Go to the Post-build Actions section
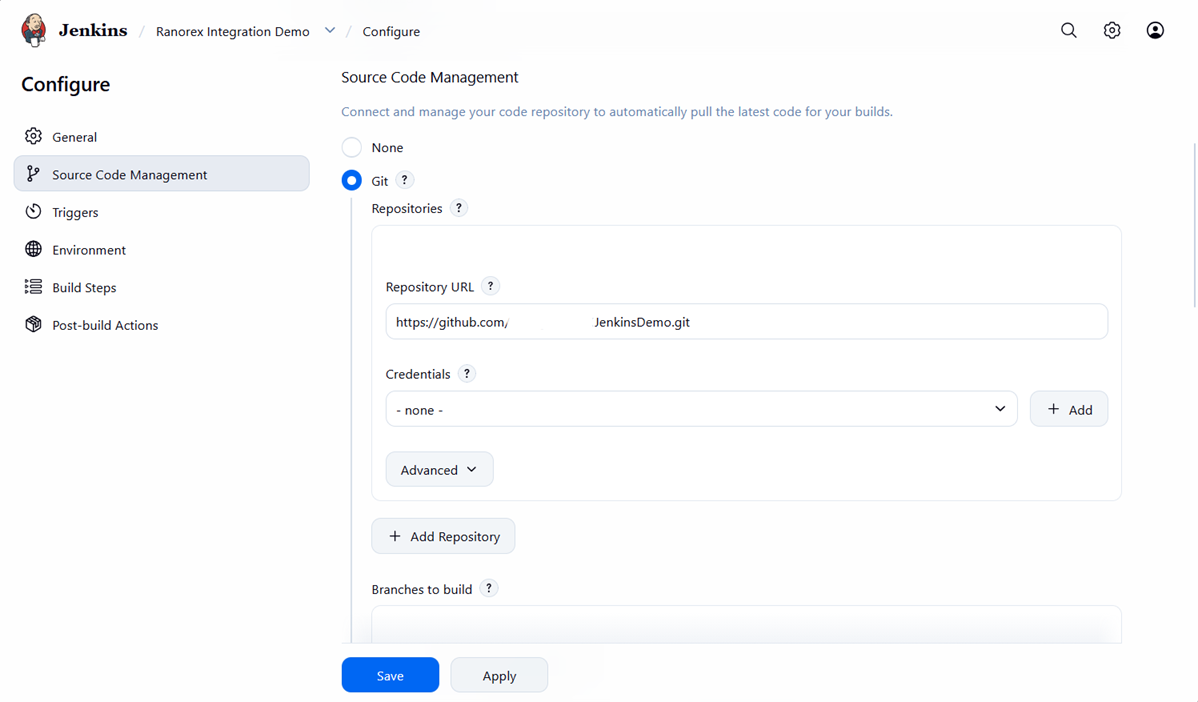 pyautogui.click(x=161, y=324)
